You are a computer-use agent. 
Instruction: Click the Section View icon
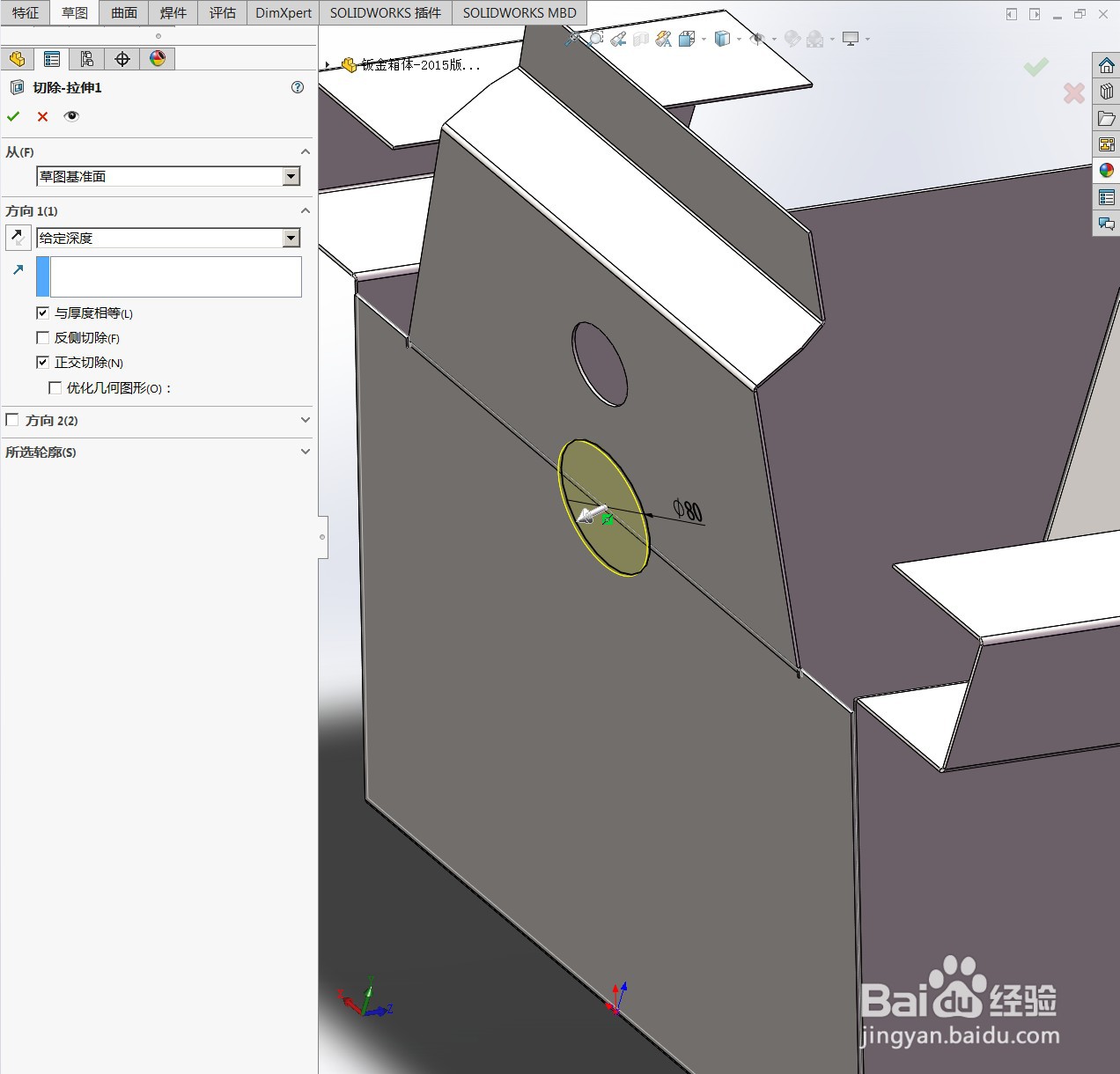(641, 39)
